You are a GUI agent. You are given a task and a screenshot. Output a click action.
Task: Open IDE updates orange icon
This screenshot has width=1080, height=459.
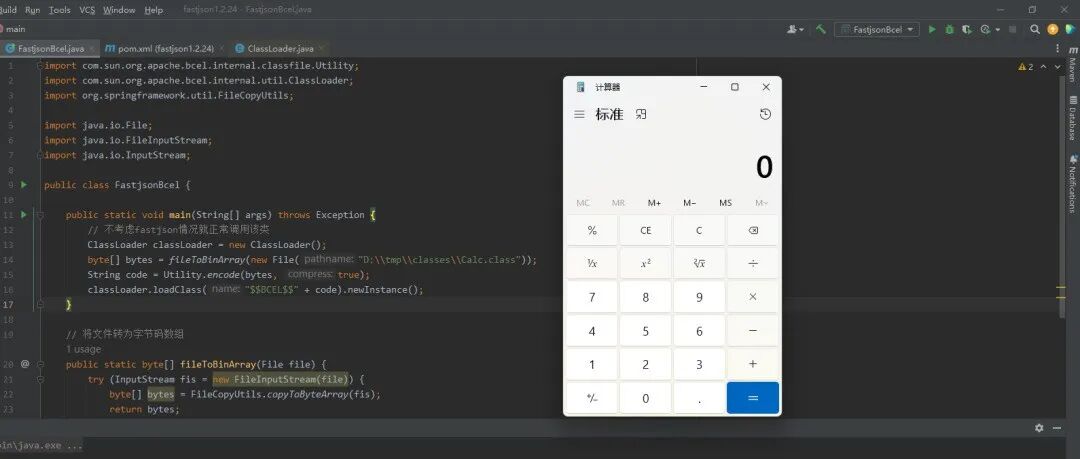pyautogui.click(x=1052, y=30)
